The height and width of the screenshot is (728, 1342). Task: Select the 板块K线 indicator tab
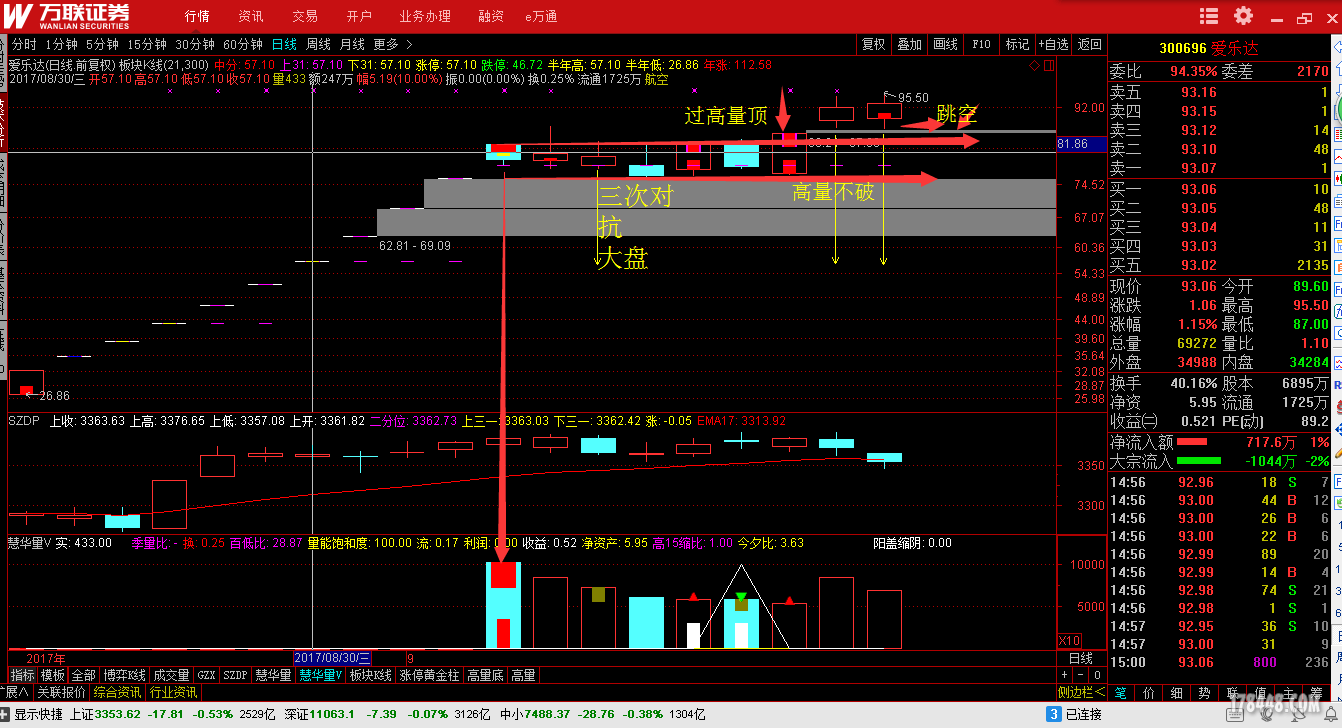(371, 676)
